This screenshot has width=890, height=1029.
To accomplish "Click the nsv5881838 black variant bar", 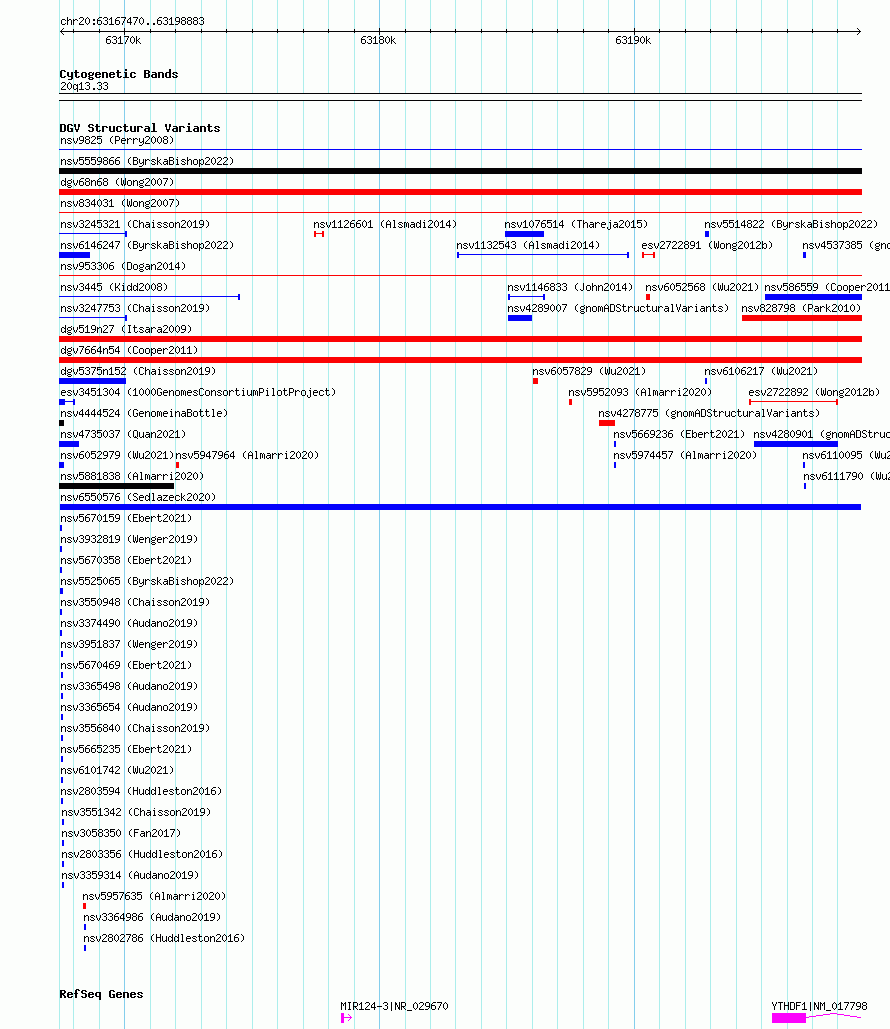I will (116, 486).
